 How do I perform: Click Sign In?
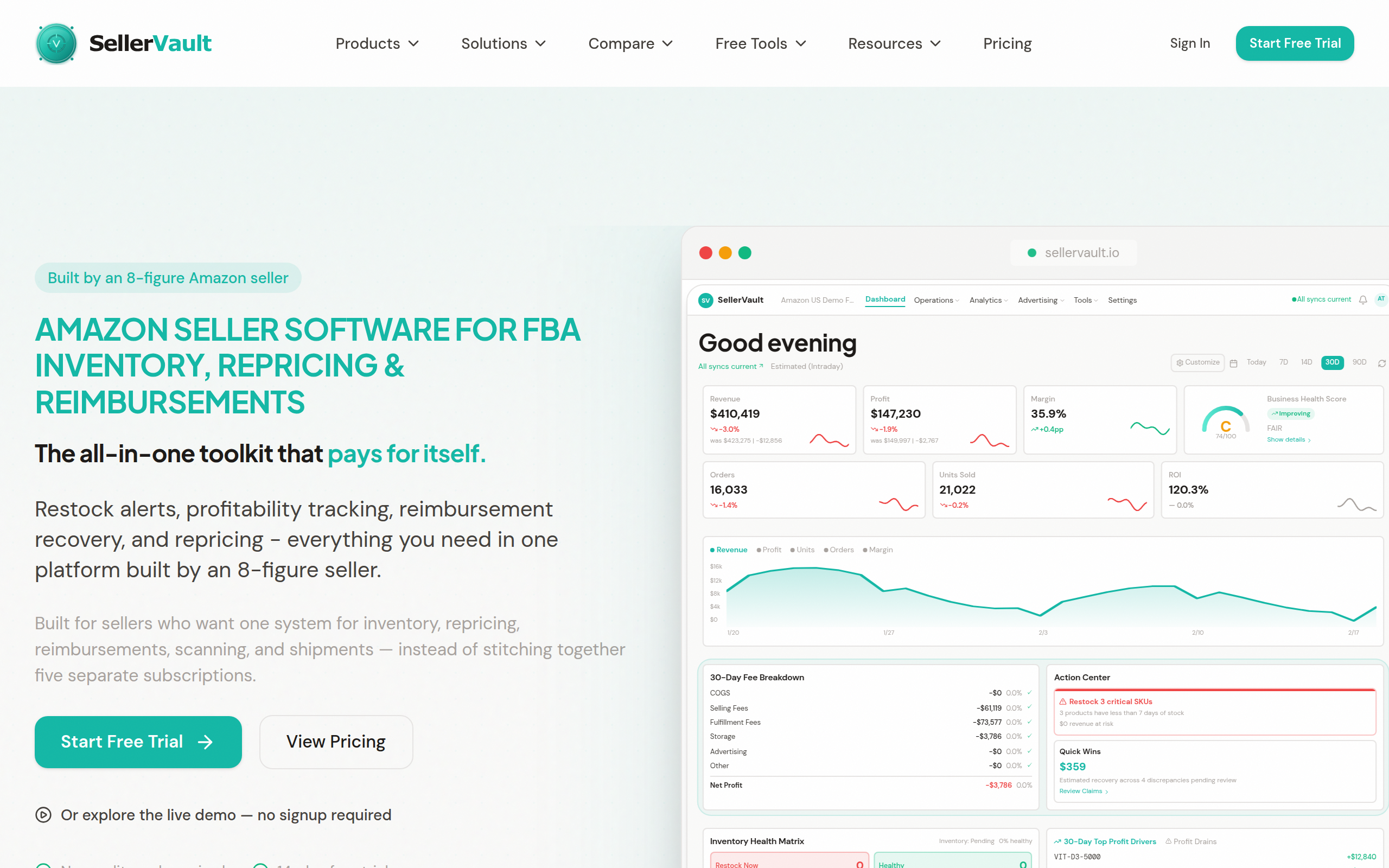tap(1190, 43)
